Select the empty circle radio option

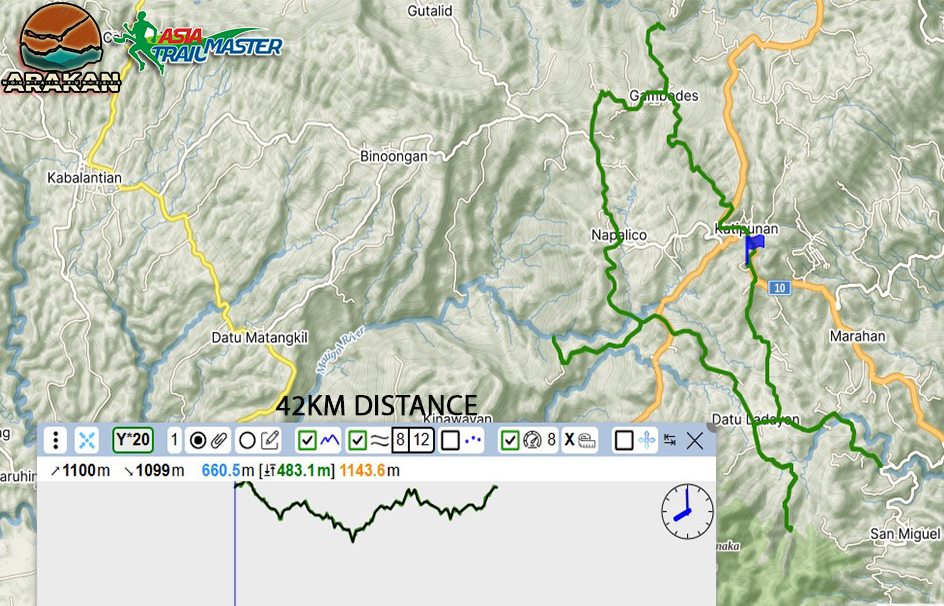pos(246,440)
